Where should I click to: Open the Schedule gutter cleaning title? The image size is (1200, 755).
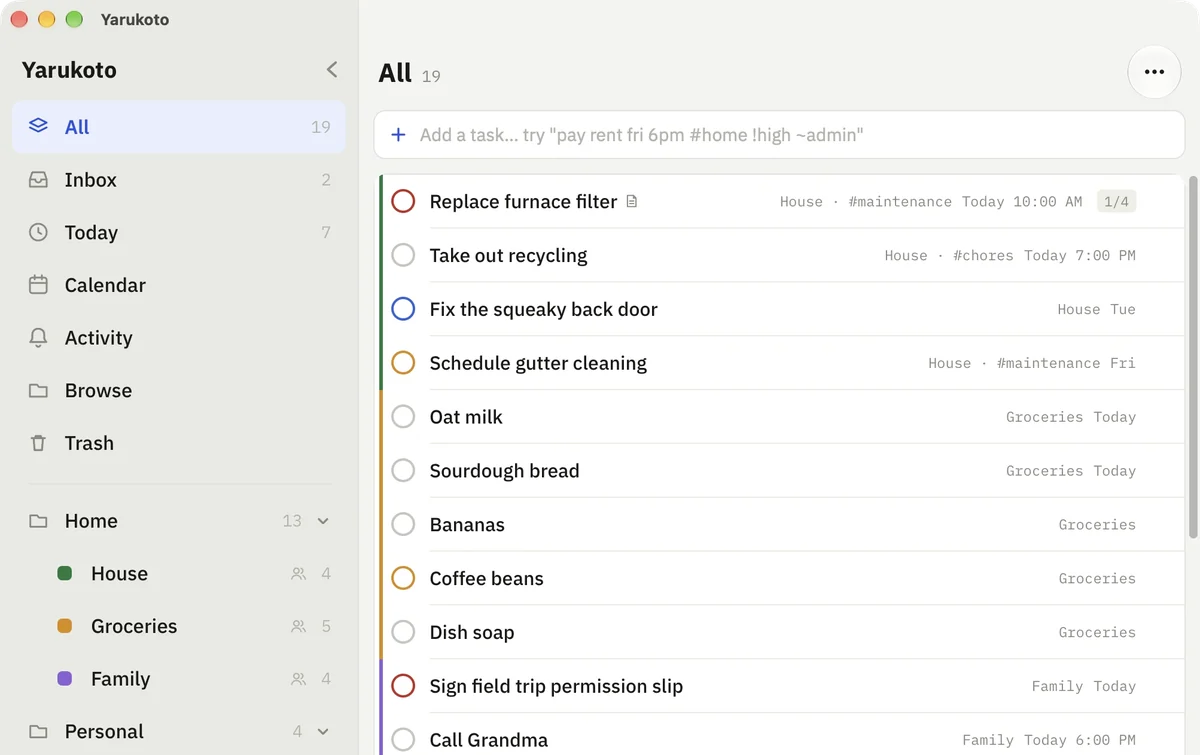[x=538, y=363]
